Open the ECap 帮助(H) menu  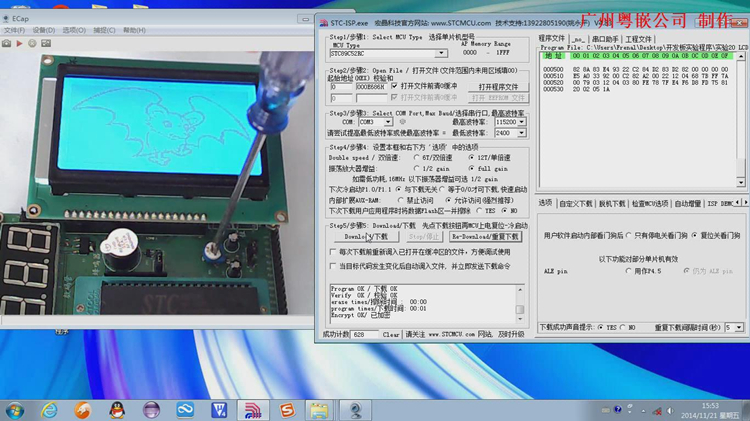click(x=134, y=30)
